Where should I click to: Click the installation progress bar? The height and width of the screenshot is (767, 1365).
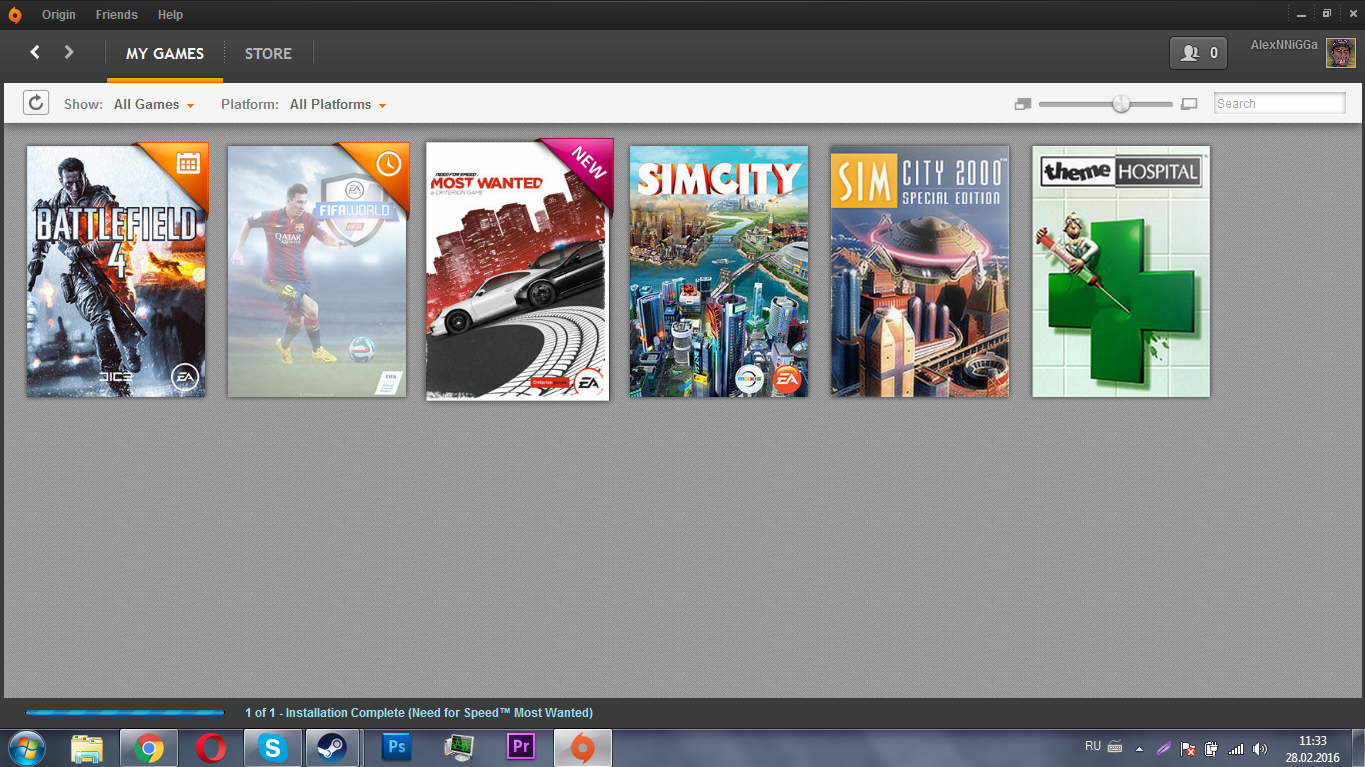(x=125, y=713)
